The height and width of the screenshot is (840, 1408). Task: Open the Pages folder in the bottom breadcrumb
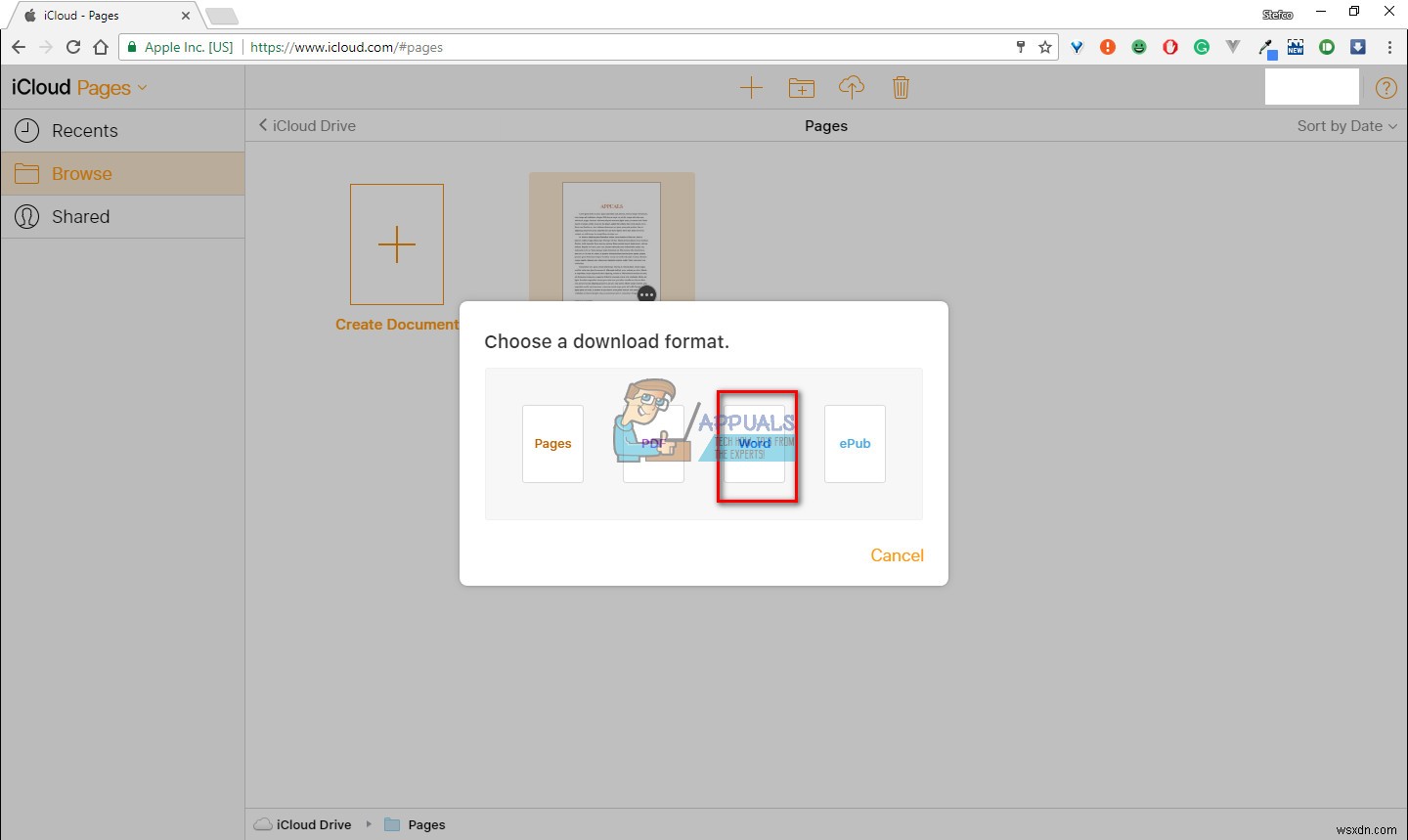[x=416, y=824]
